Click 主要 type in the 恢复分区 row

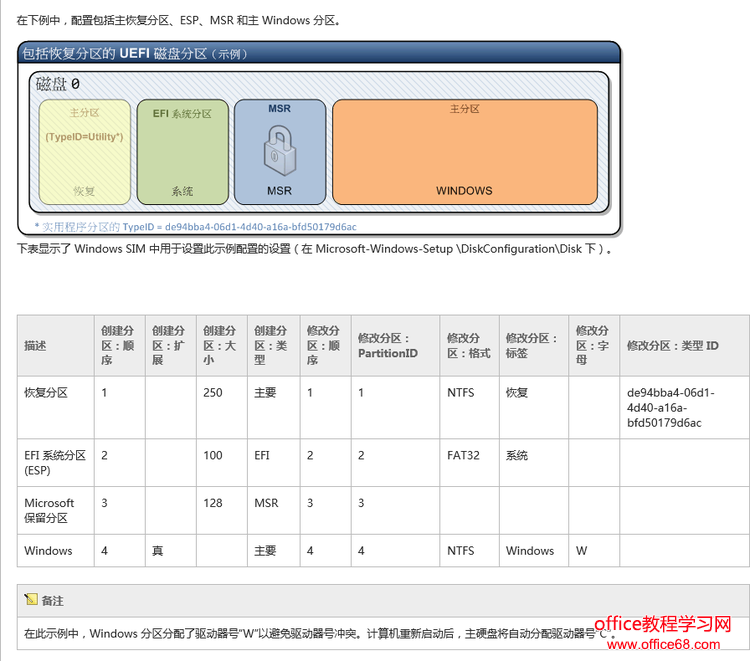[x=265, y=393]
